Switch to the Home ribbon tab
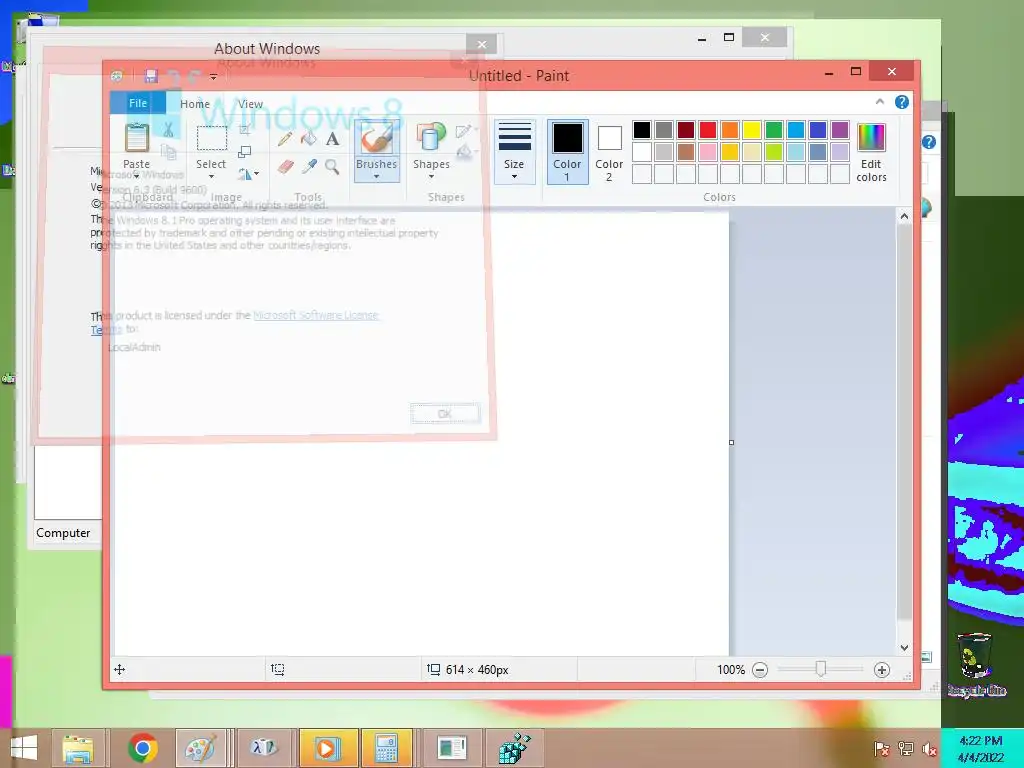Image resolution: width=1024 pixels, height=768 pixels. [x=195, y=104]
